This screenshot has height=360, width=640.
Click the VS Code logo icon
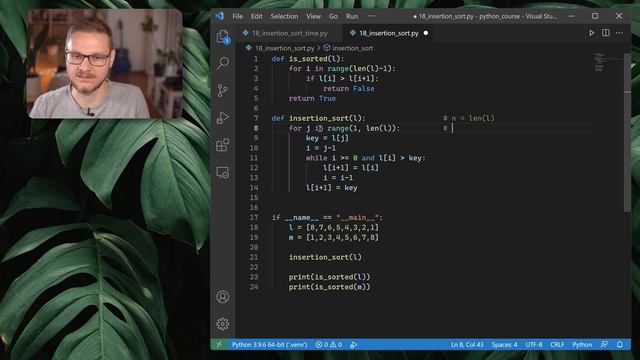click(x=220, y=16)
